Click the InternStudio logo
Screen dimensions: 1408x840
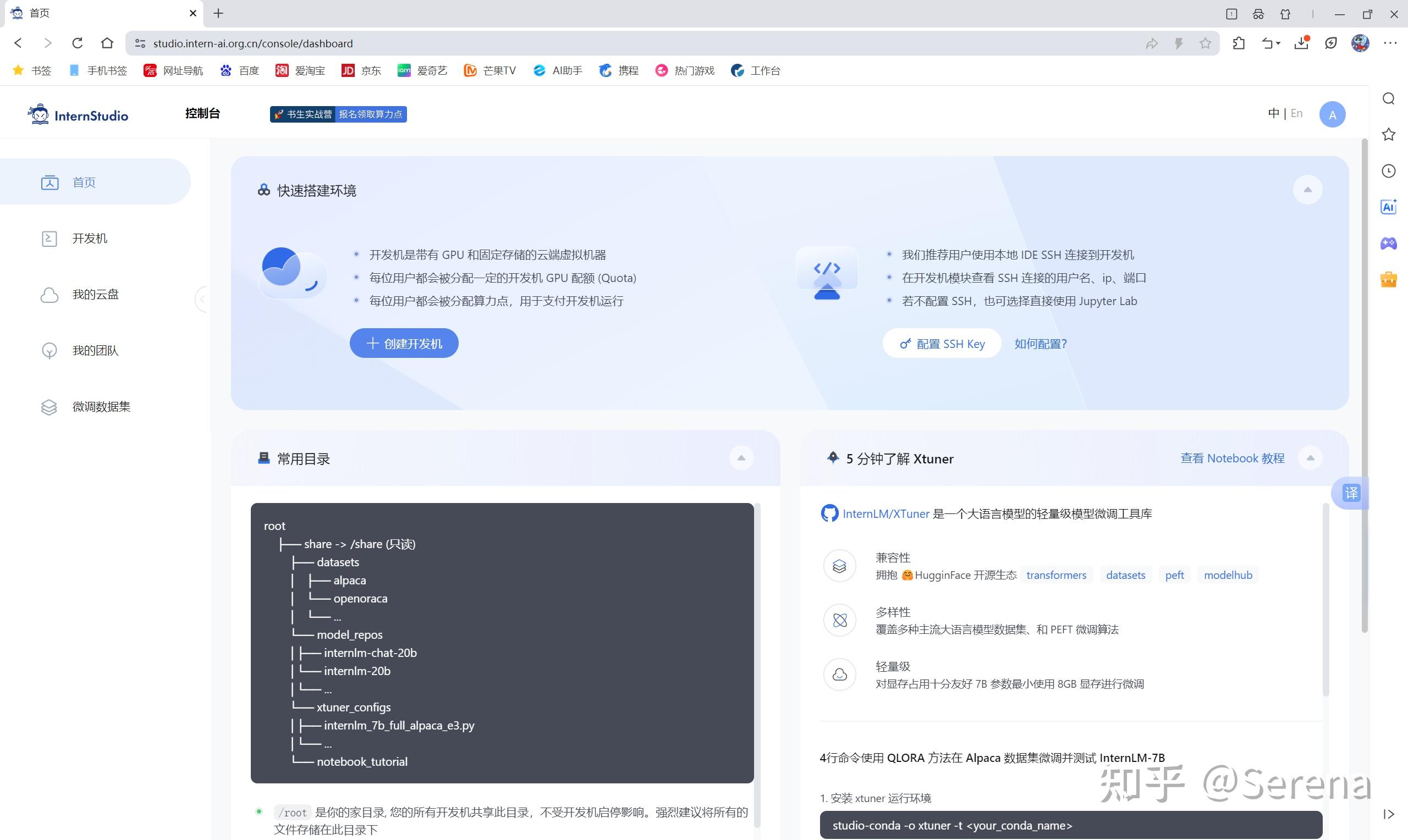[x=78, y=114]
